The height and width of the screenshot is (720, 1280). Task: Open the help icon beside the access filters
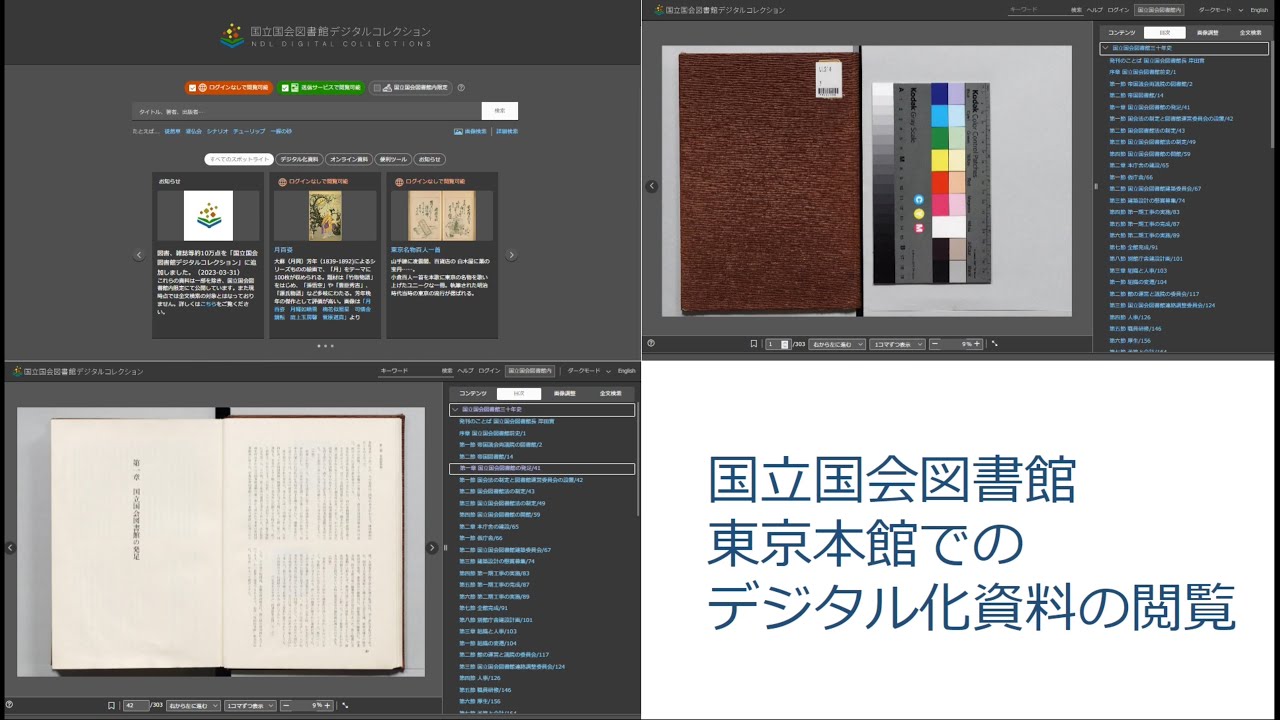[x=461, y=88]
